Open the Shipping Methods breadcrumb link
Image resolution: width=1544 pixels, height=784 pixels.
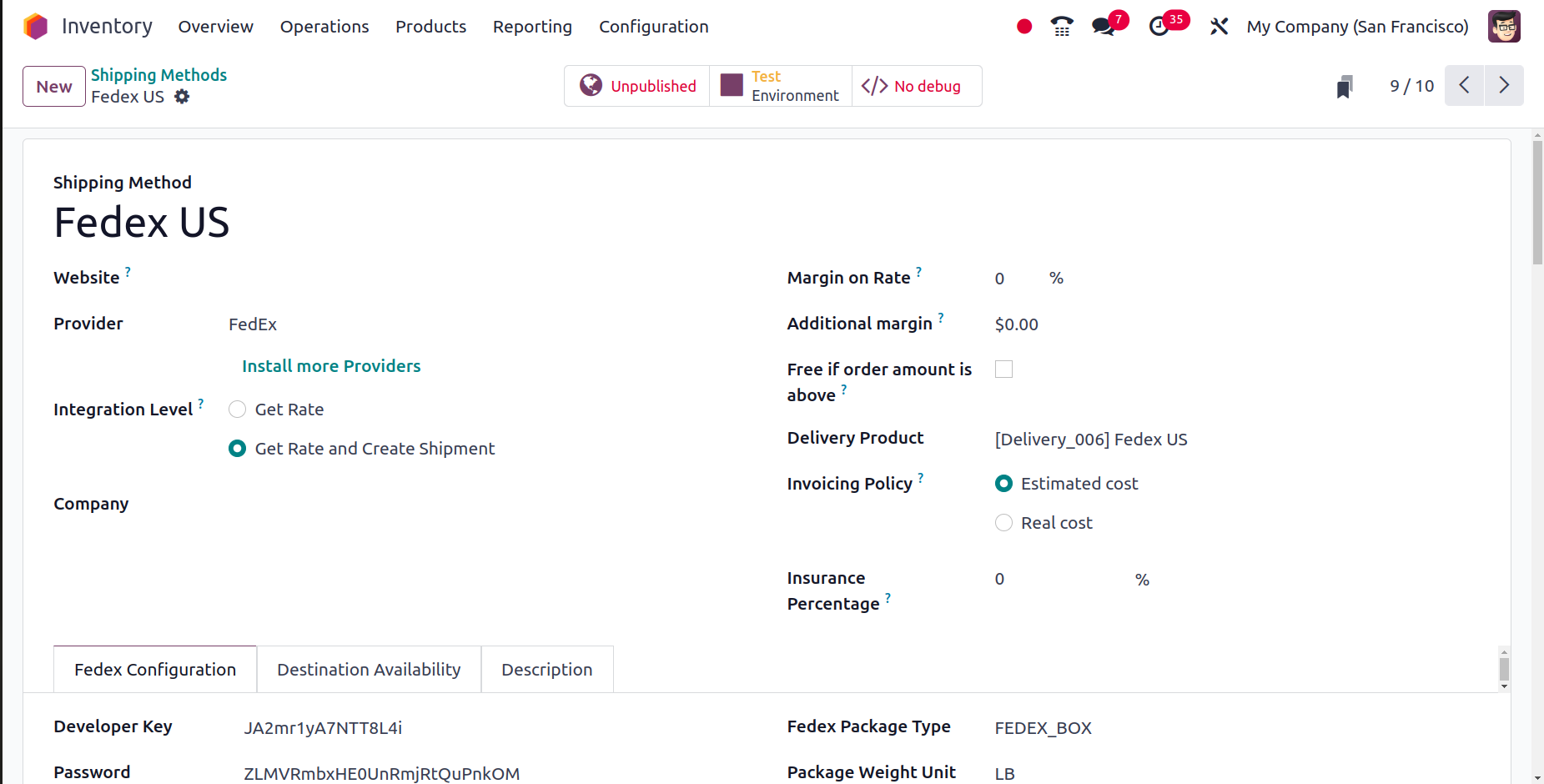158,75
